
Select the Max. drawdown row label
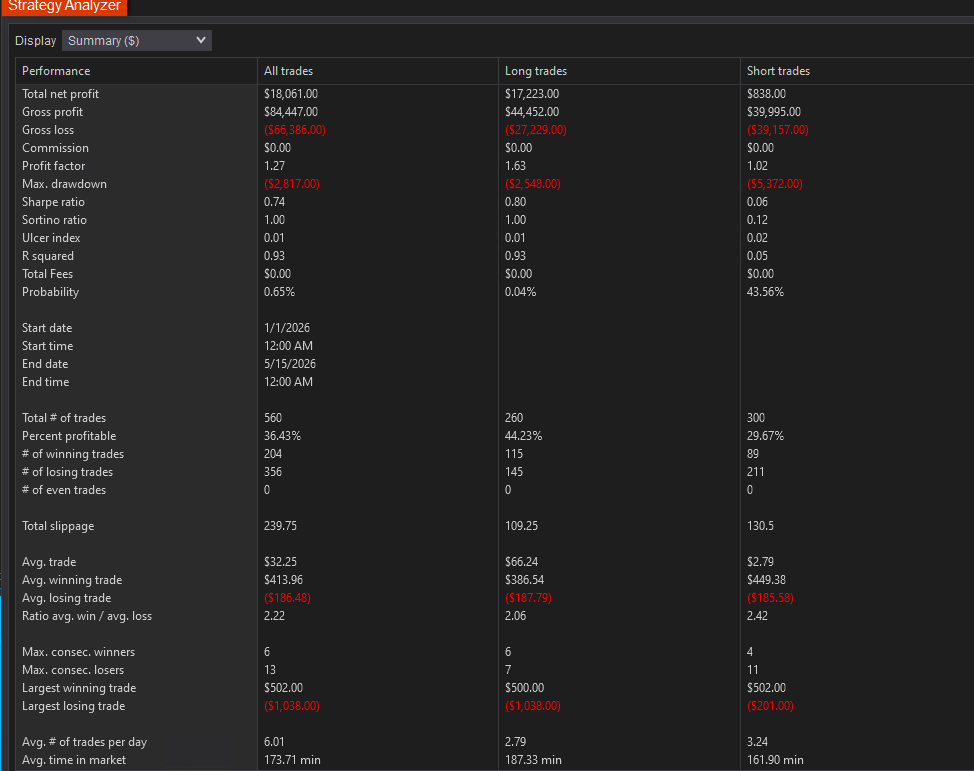64,184
